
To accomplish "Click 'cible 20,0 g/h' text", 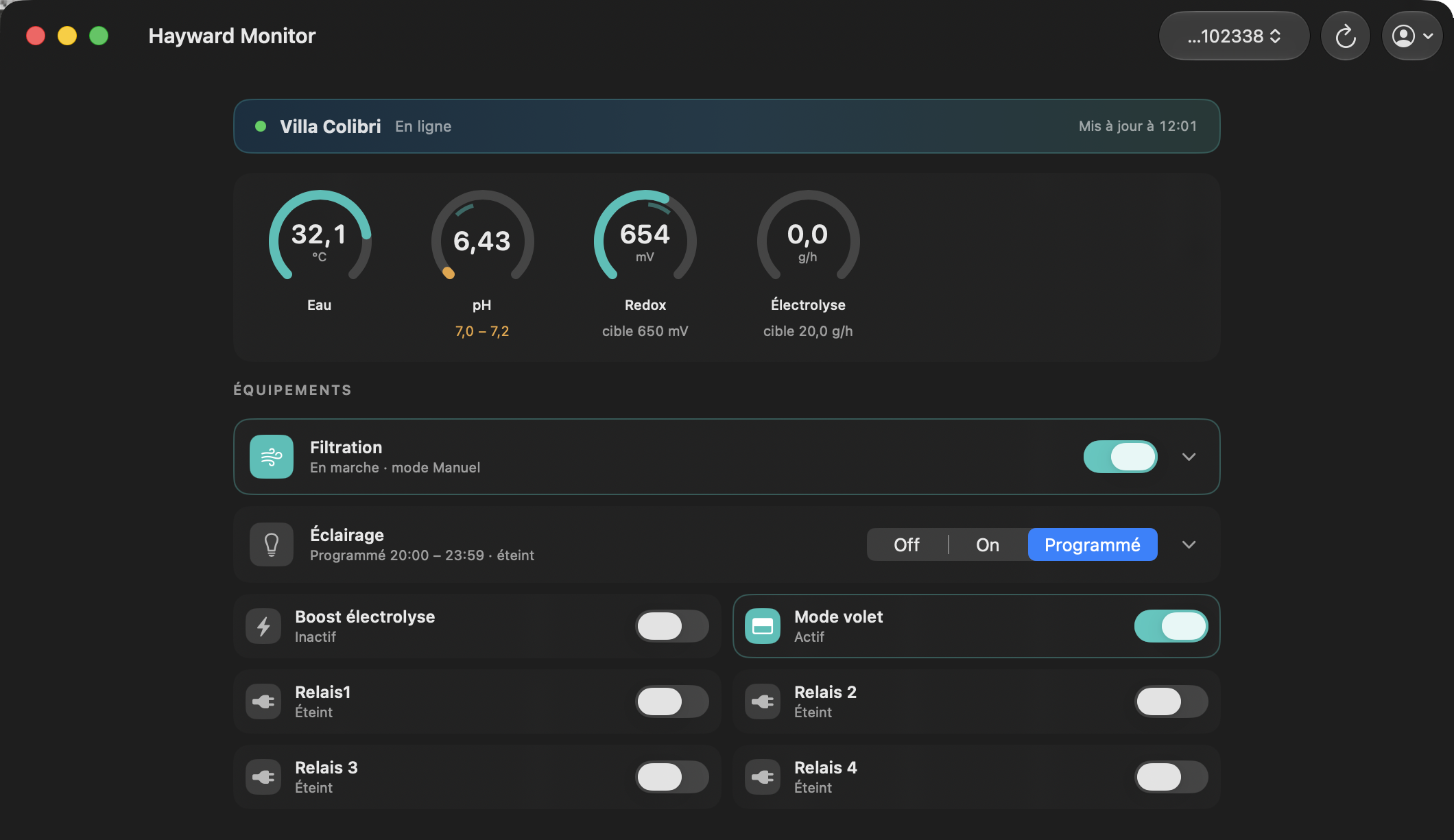I will click(x=808, y=331).
